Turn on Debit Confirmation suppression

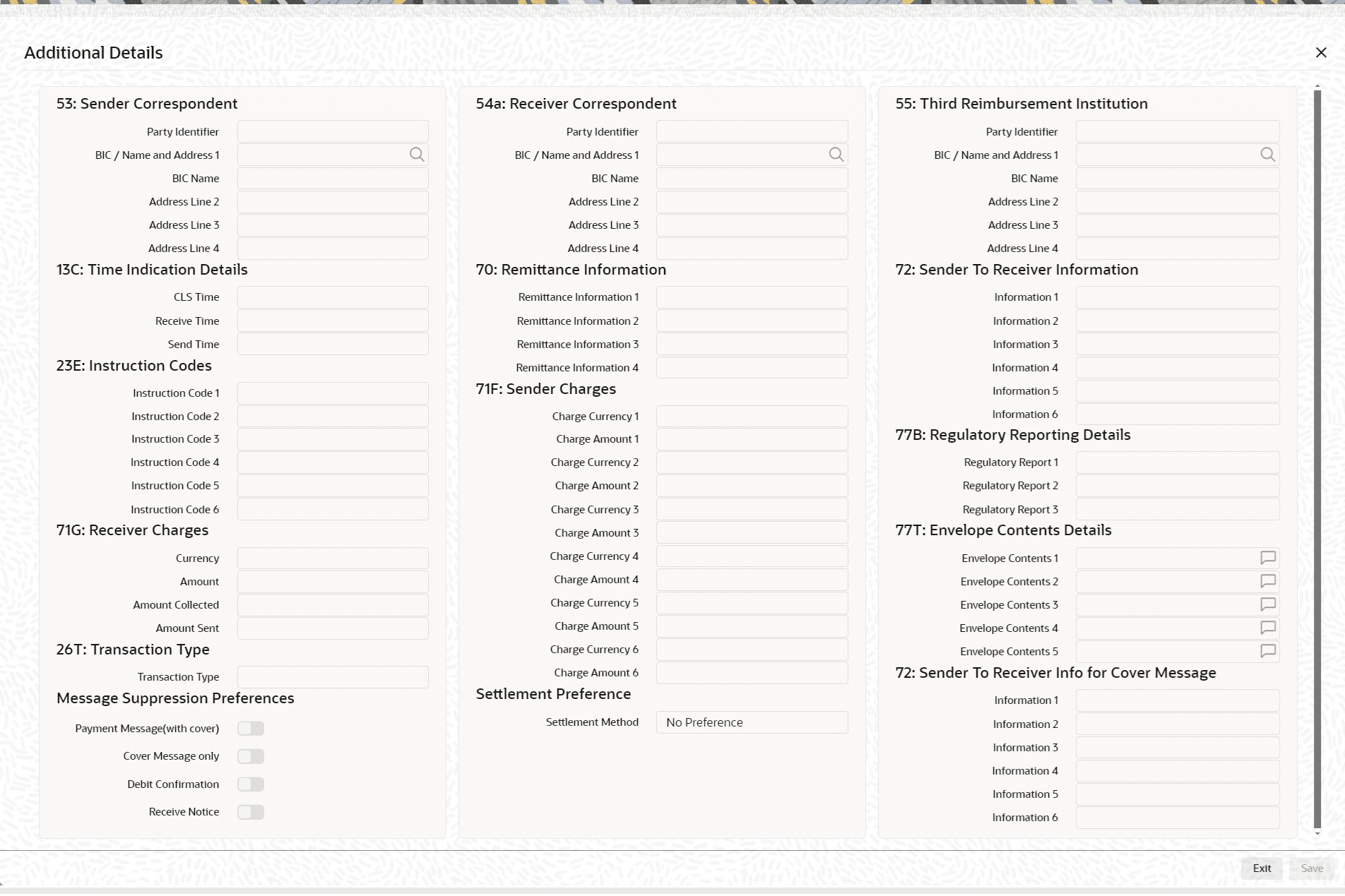point(251,784)
